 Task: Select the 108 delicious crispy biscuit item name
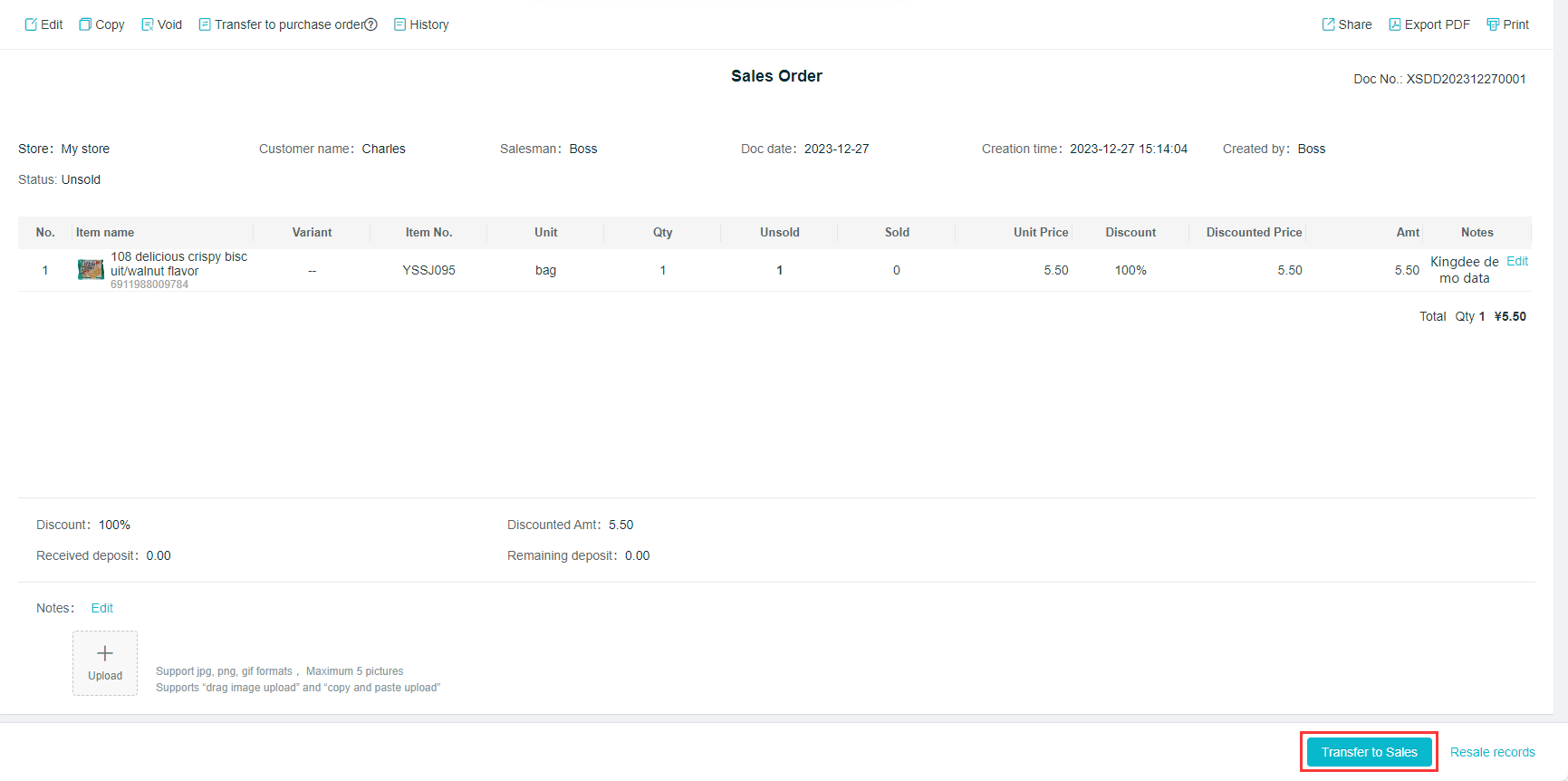point(178,264)
